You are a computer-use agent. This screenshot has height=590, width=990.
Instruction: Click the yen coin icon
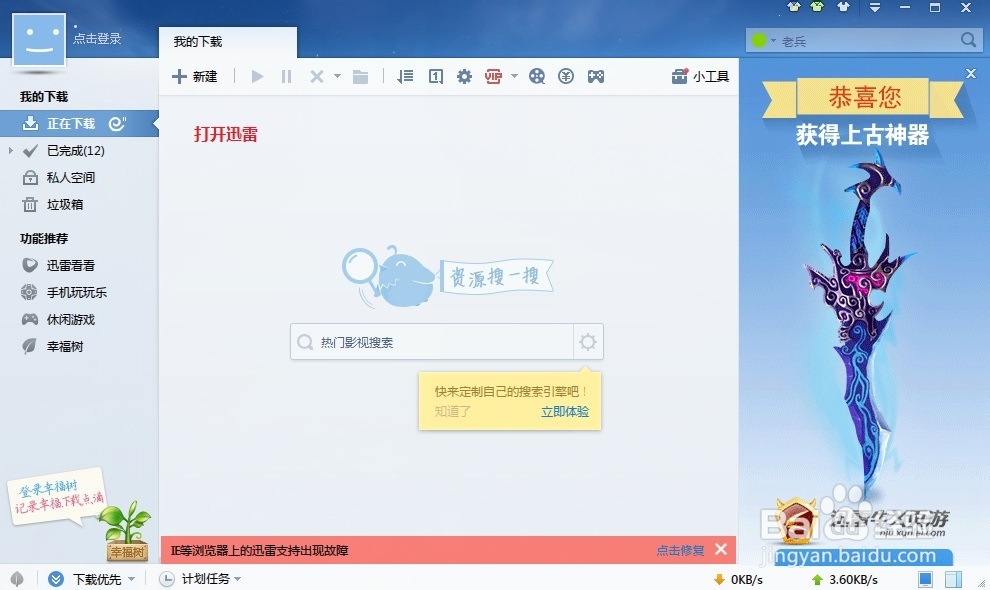tap(566, 76)
